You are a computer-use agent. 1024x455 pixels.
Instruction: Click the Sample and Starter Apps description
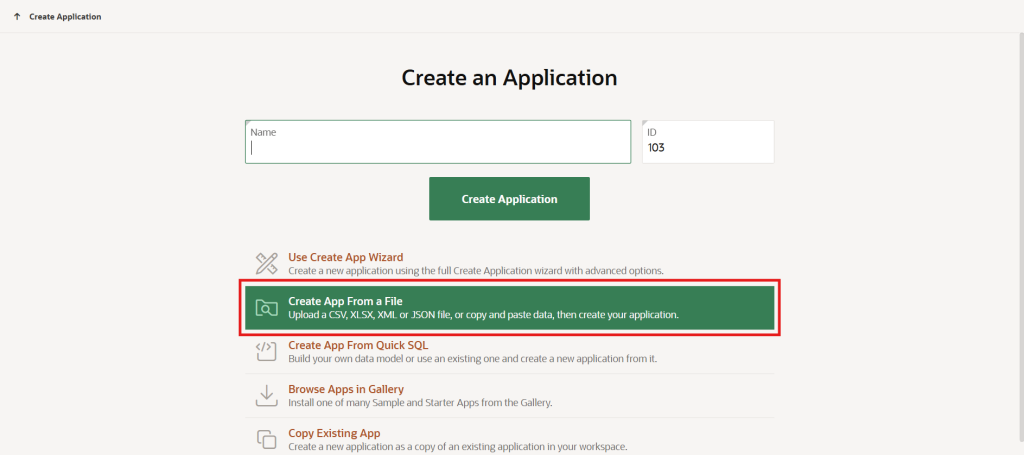point(421,403)
